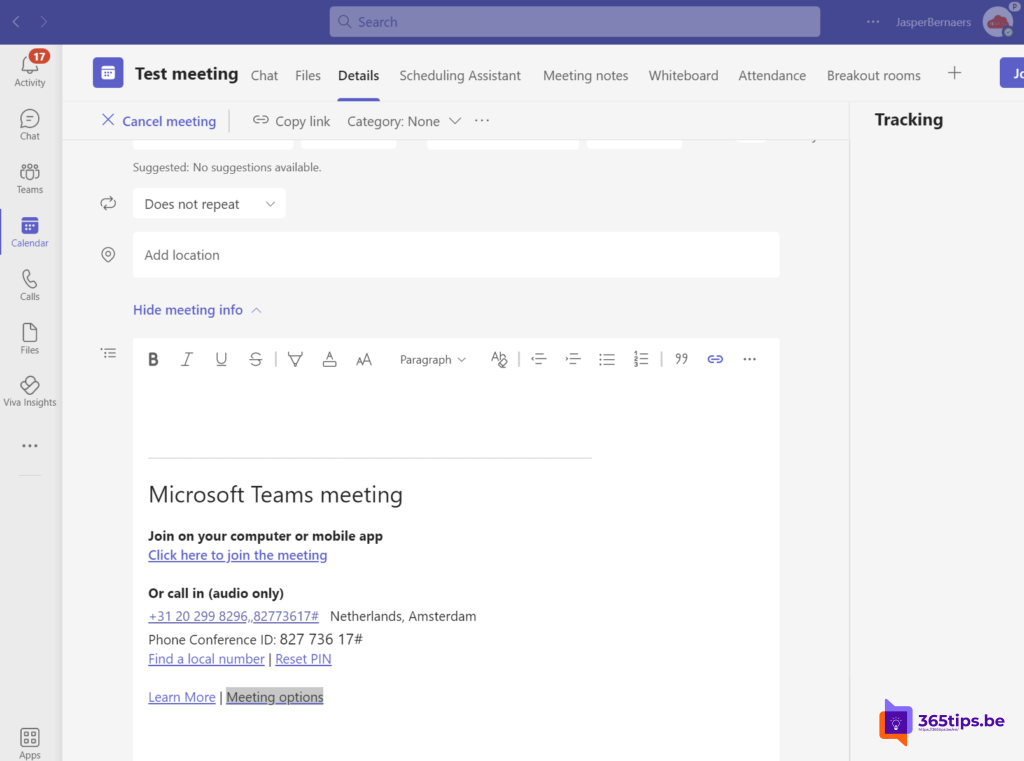1024x761 pixels.
Task: Click inside the Add location field
Action: pos(300,255)
